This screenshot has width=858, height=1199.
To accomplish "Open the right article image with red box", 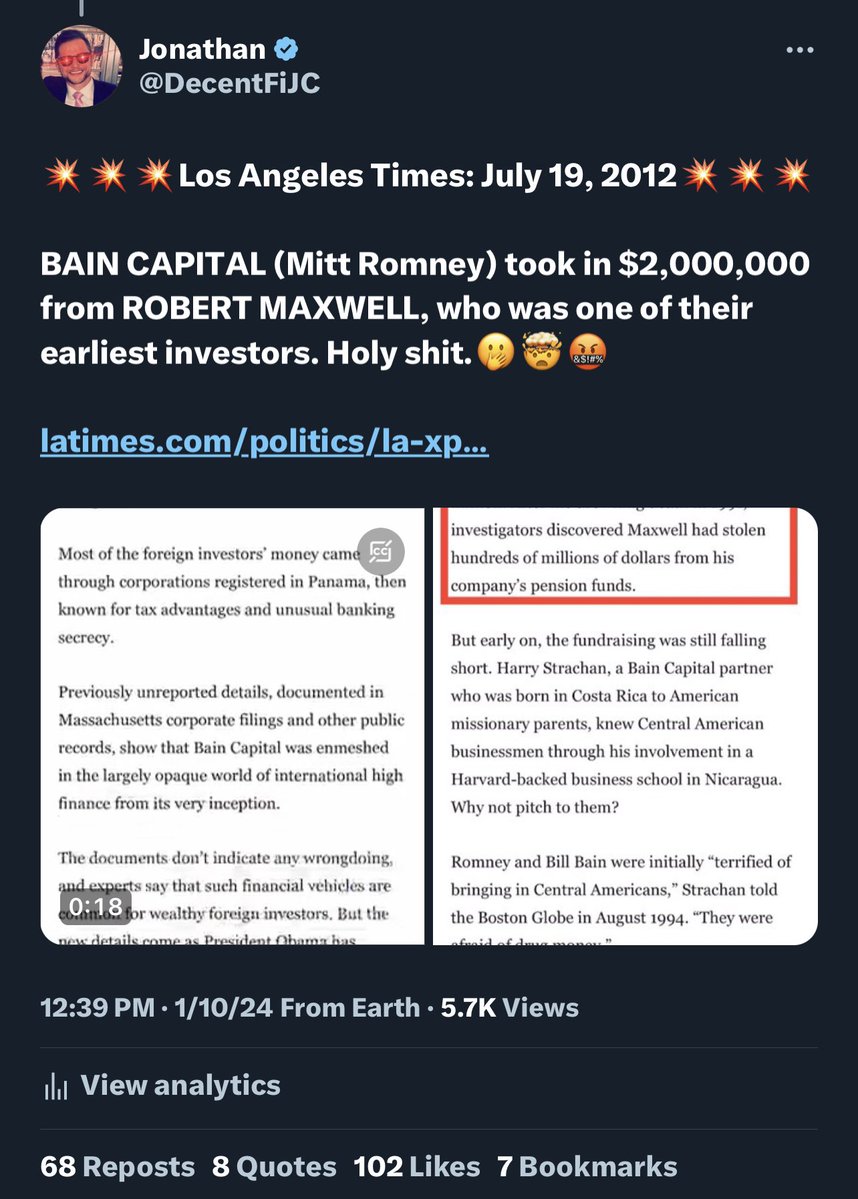I will point(625,726).
